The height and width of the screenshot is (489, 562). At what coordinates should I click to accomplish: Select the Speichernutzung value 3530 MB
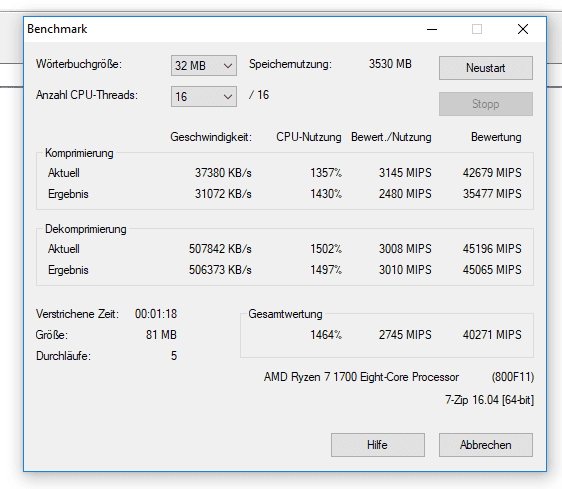(390, 64)
